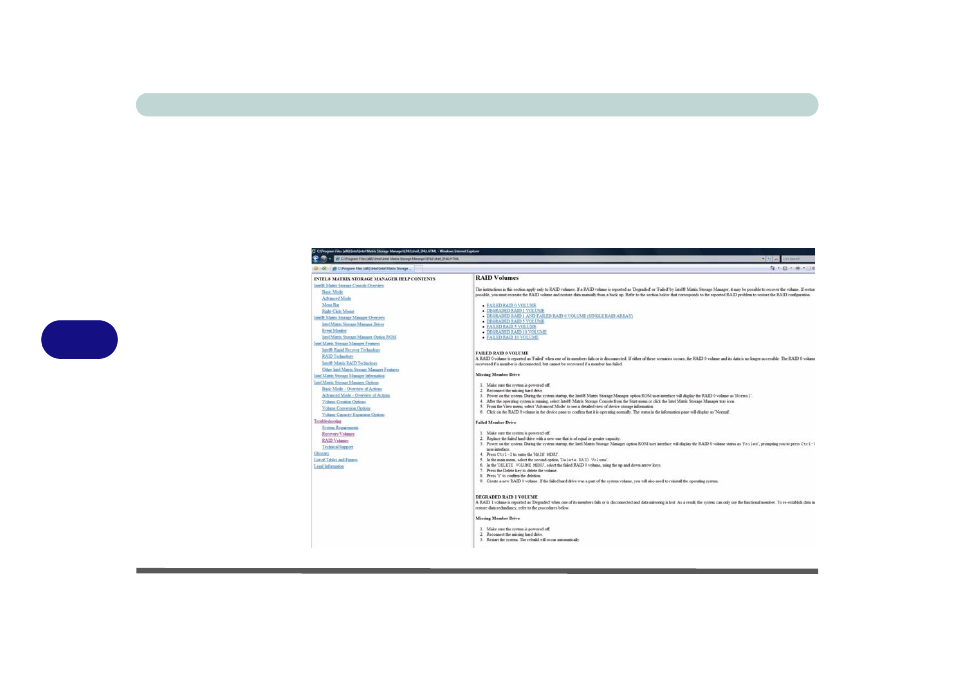The image size is (954, 673).
Task: Open the Right-Click Menus link
Action: point(338,312)
